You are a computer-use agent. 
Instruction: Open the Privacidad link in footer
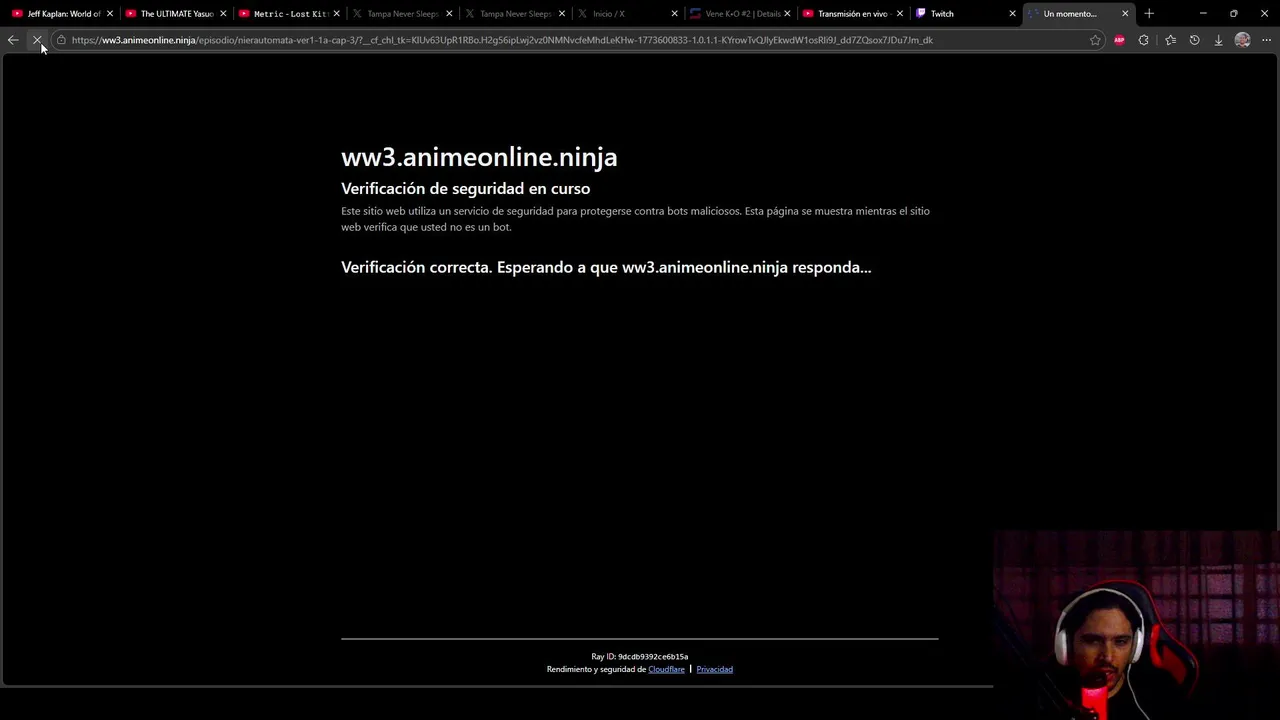click(714, 669)
